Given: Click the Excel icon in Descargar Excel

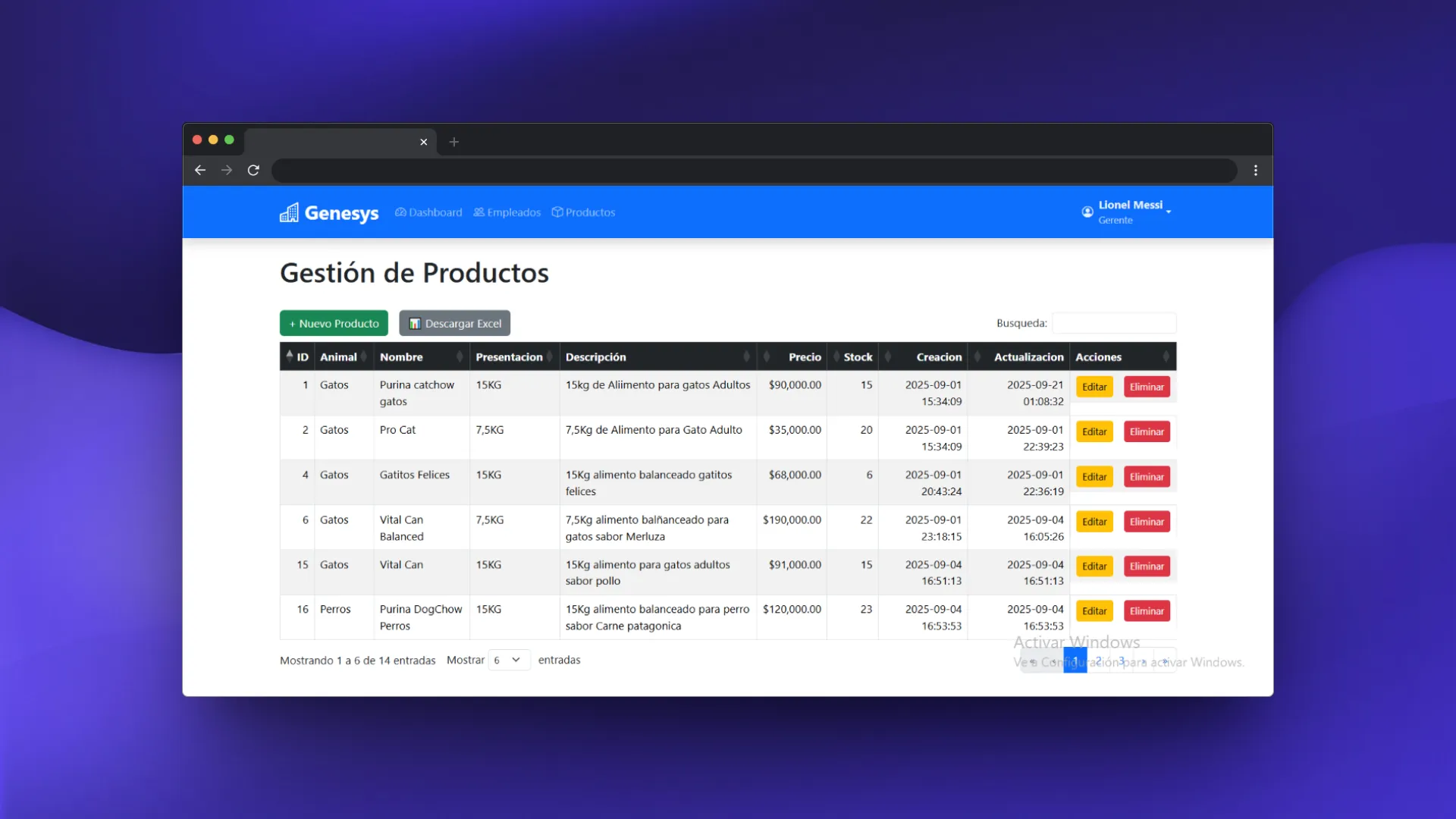Looking at the screenshot, I should pyautogui.click(x=415, y=324).
